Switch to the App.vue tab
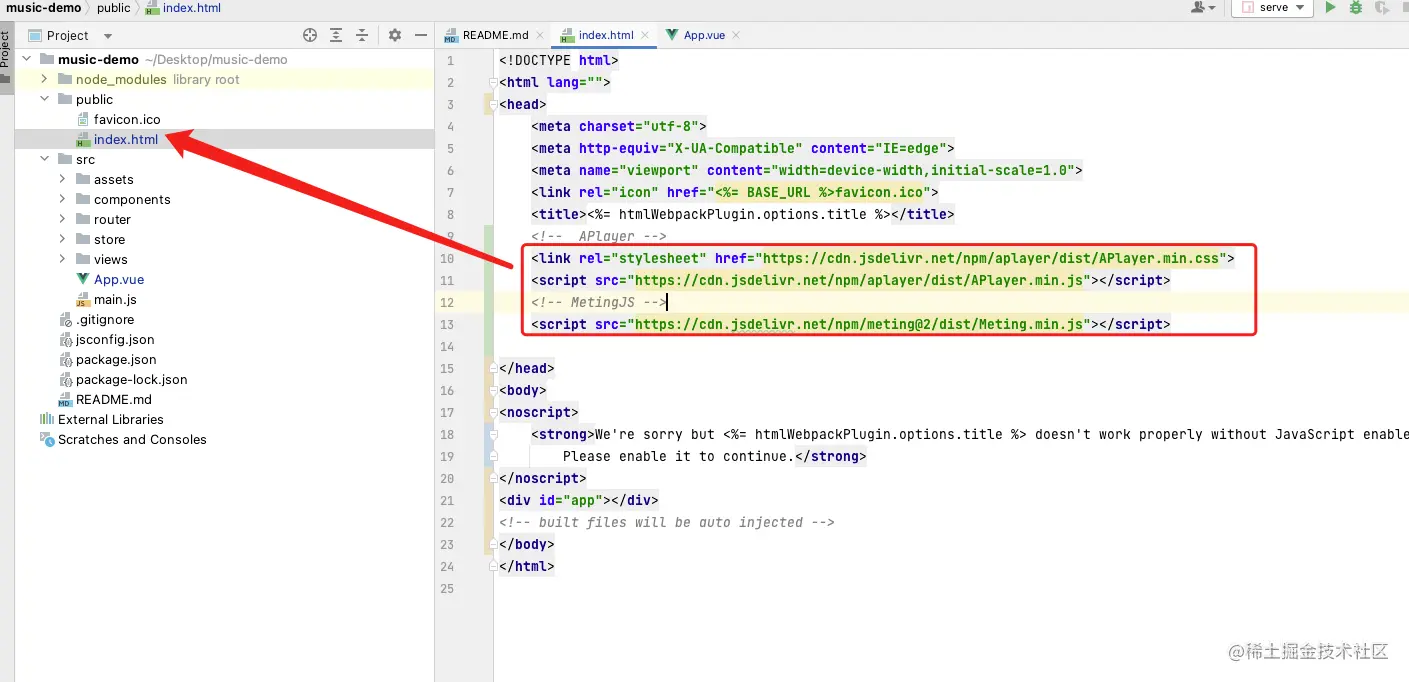This screenshot has height=682, width=1409. click(x=704, y=35)
